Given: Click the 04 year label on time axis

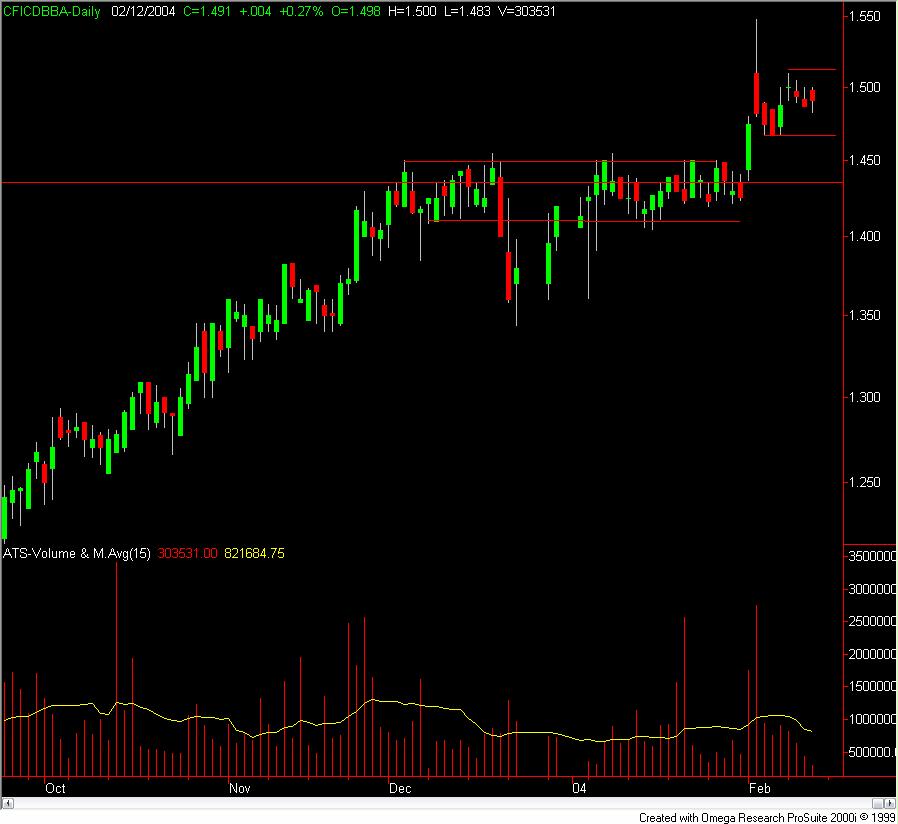Looking at the screenshot, I should point(578,788).
